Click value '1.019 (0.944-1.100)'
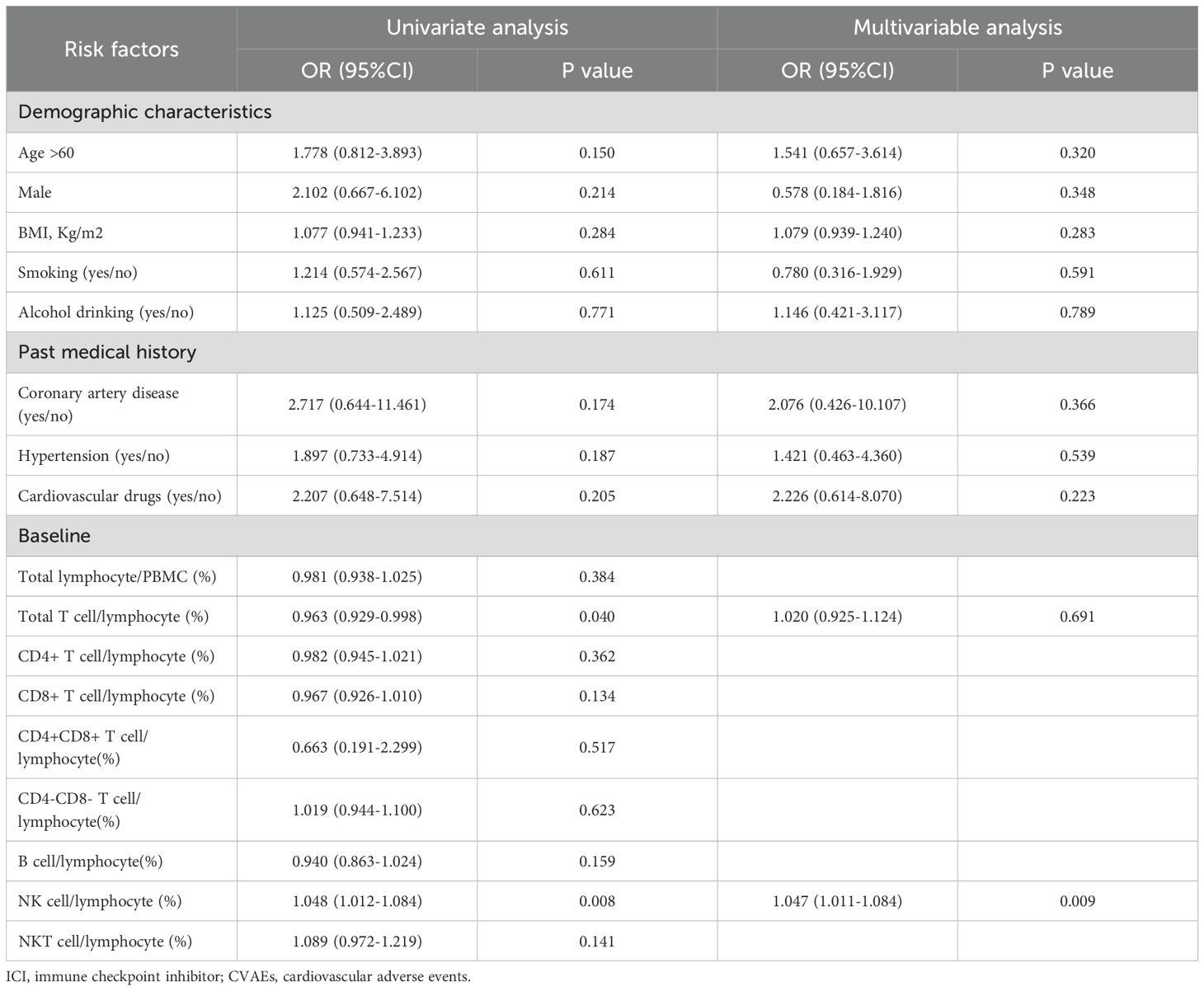 click(x=357, y=810)
